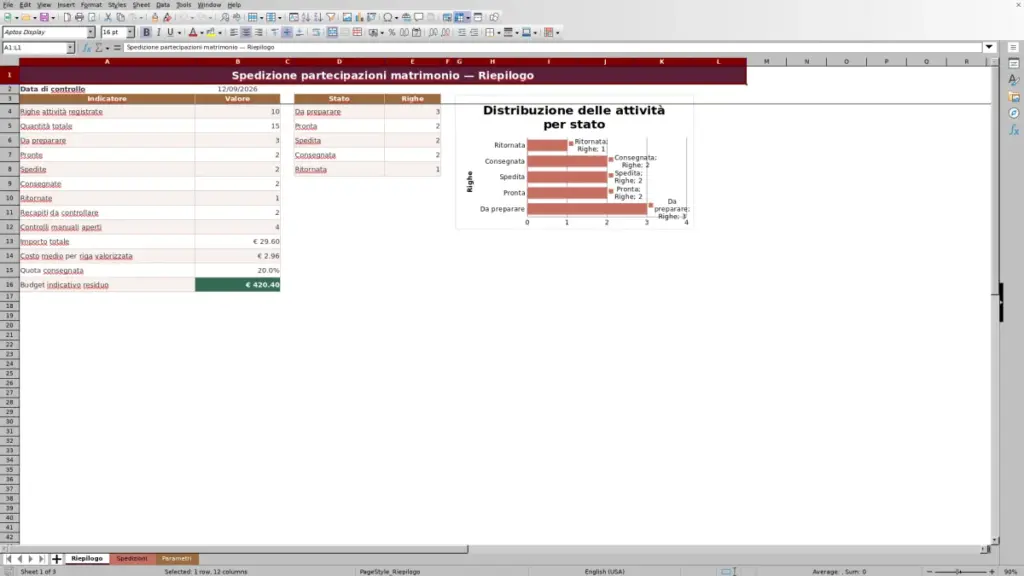Select the Cut scissors icon
1024x576 pixels.
coord(108,18)
